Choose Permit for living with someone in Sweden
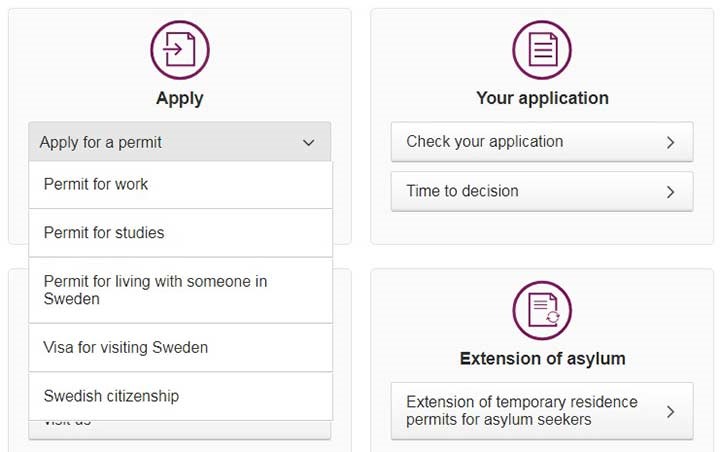 point(180,290)
